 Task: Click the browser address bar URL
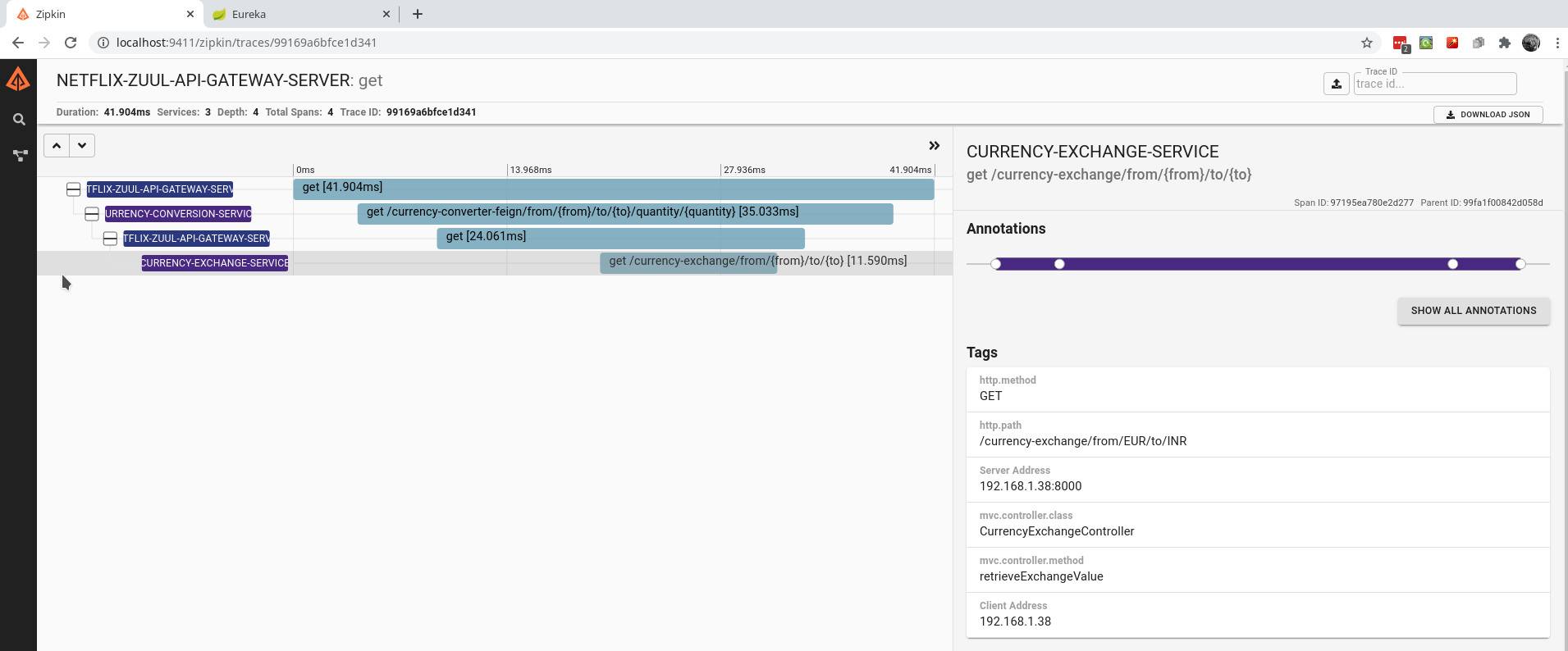click(x=246, y=43)
